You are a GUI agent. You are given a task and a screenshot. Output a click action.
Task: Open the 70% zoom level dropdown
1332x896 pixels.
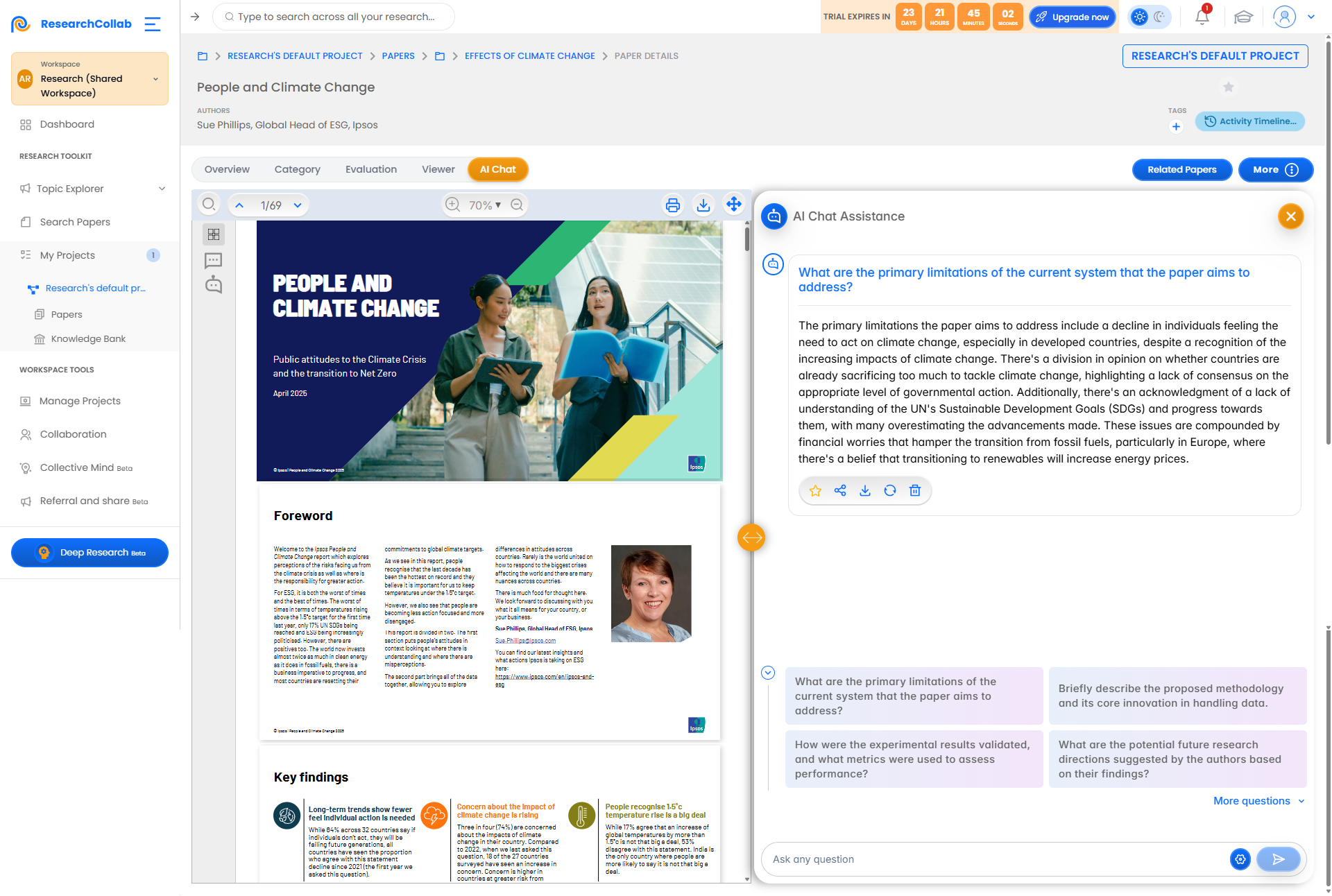[485, 205]
